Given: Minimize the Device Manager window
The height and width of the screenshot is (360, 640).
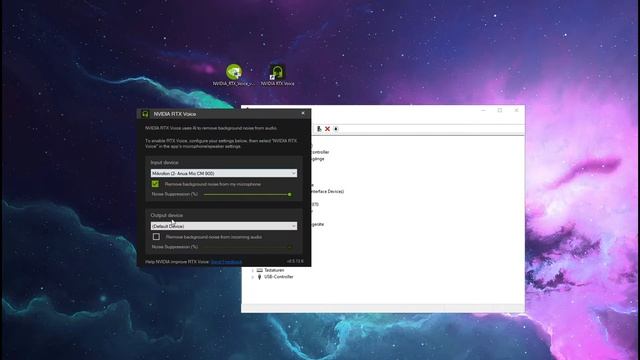Looking at the screenshot, I should tap(483, 110).
